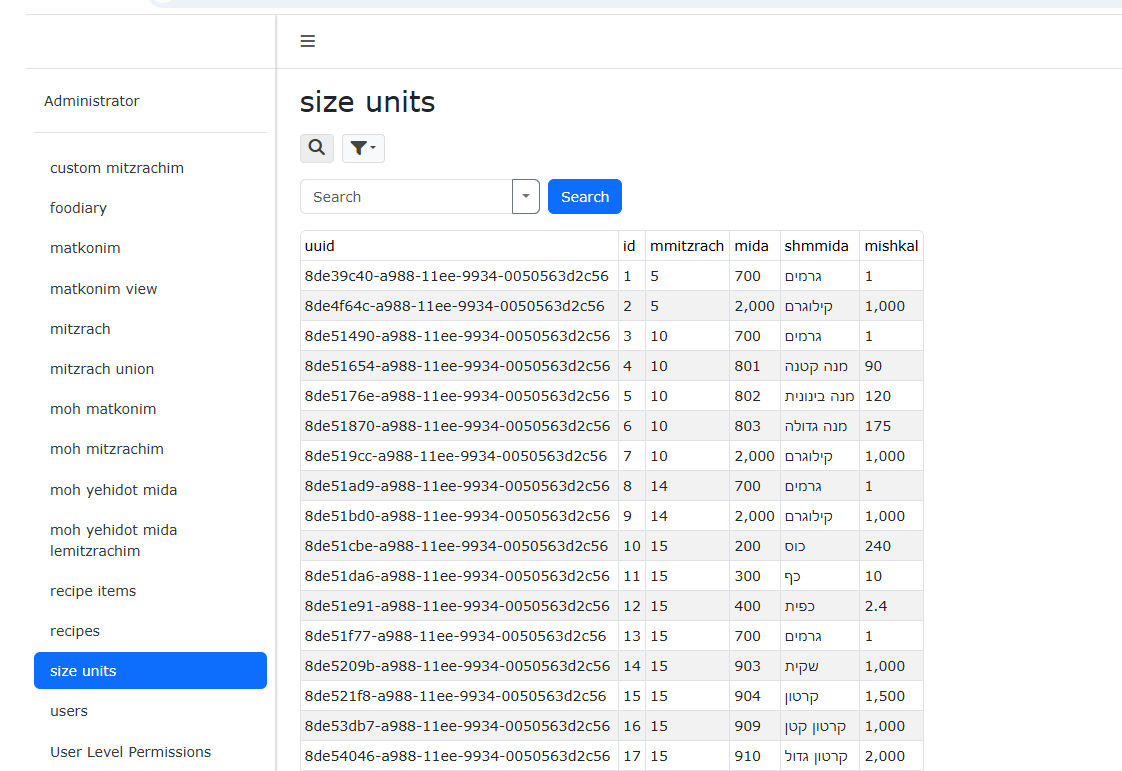Select matkonim view in sidebar

(104, 289)
